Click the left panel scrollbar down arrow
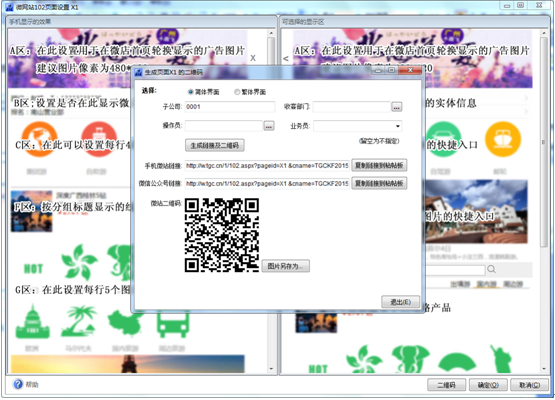The width and height of the screenshot is (555, 400). click(x=271, y=368)
